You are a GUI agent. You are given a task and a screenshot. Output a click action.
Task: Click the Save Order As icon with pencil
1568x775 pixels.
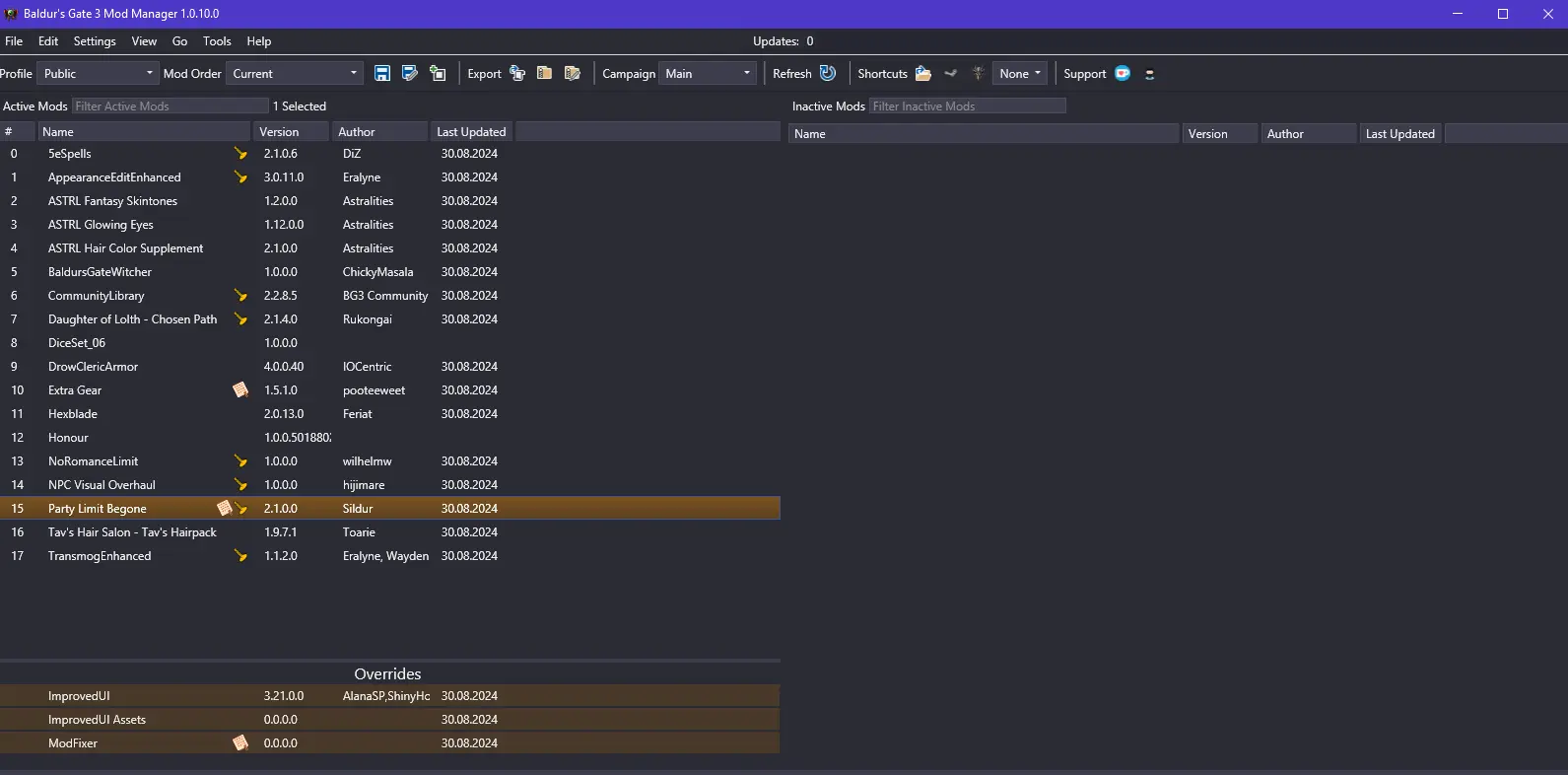tap(410, 74)
